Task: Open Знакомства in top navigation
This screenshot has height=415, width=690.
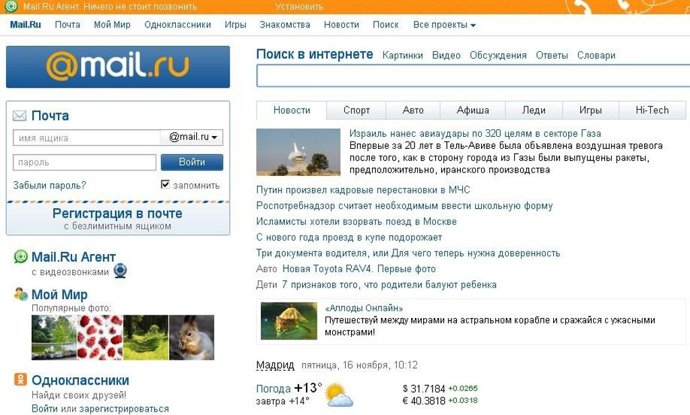Action: [285, 25]
